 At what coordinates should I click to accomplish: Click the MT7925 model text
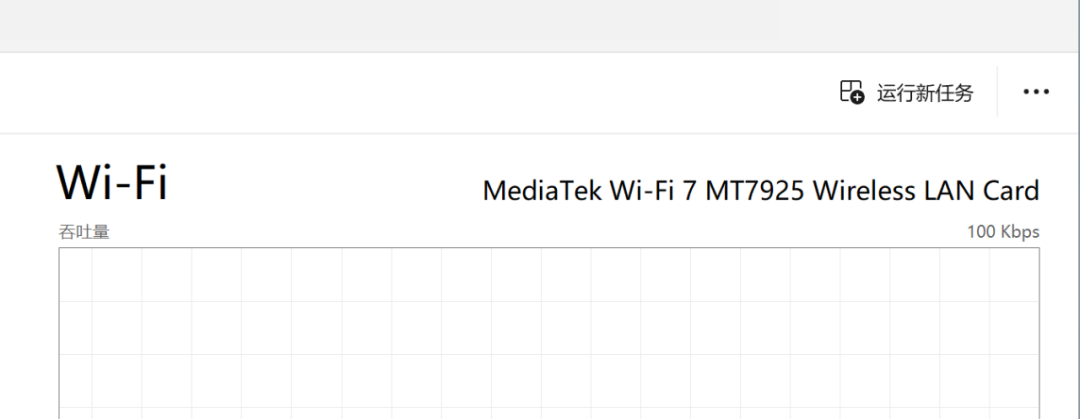coord(755,190)
